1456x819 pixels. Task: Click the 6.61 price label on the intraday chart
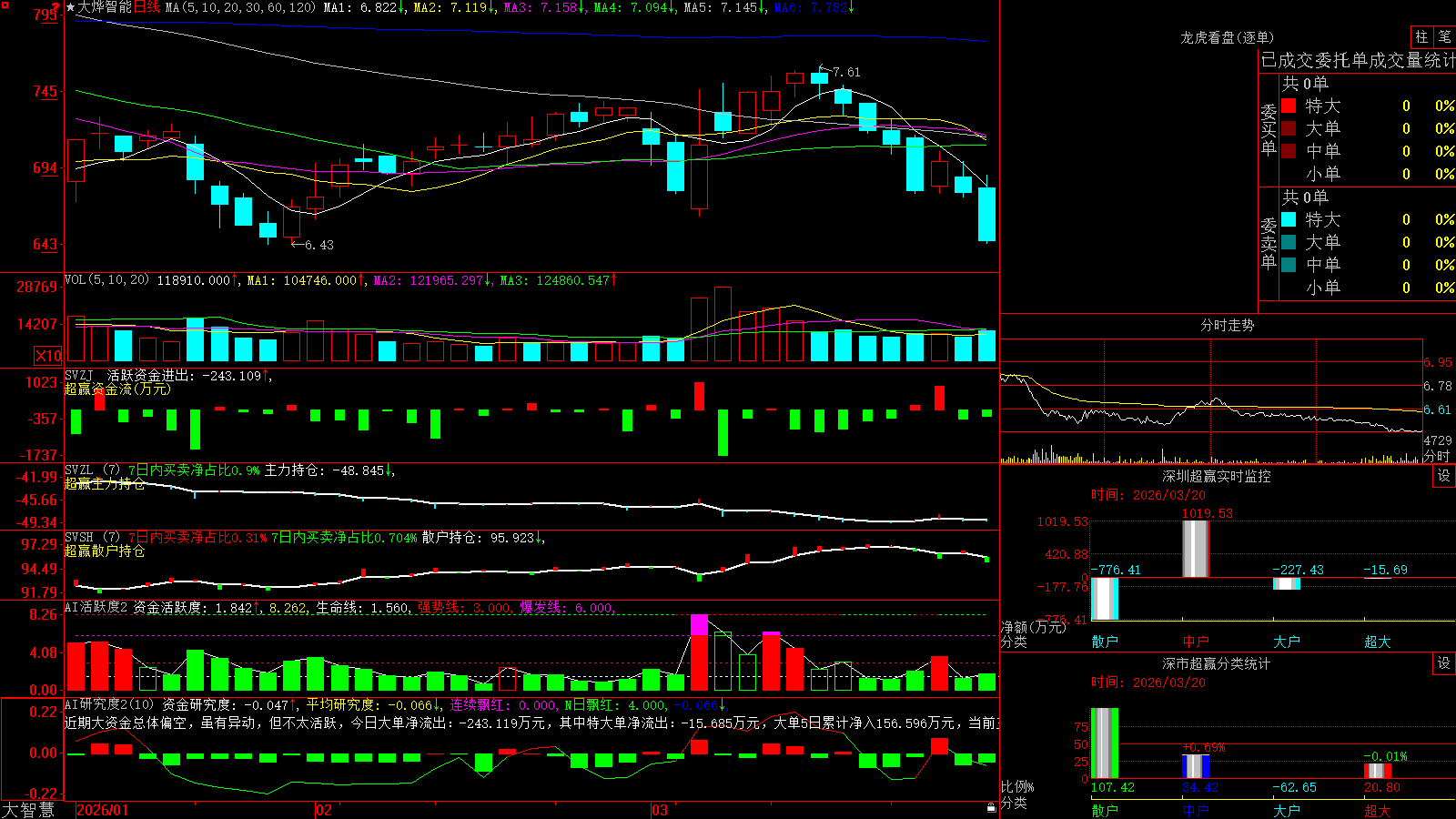(1438, 409)
